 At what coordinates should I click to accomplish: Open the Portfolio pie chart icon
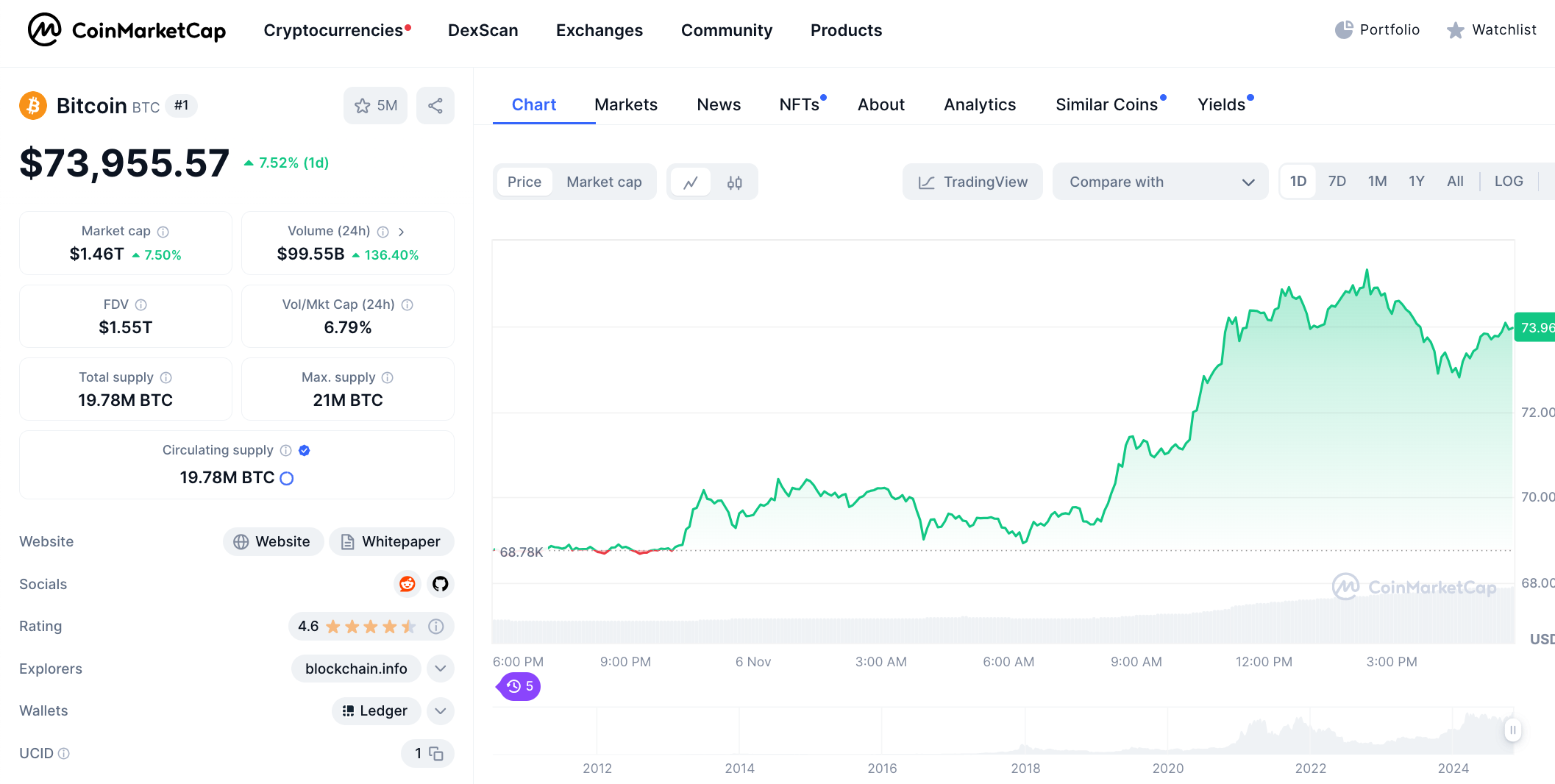pos(1344,29)
